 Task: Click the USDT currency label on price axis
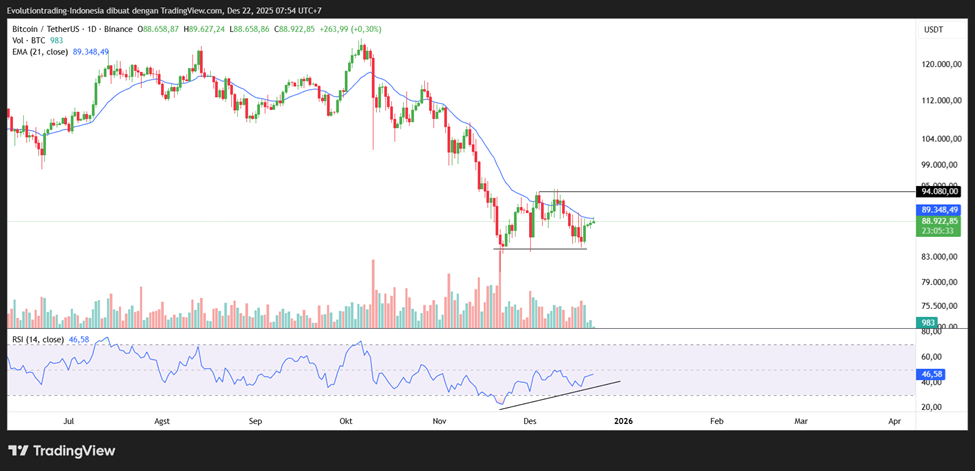tap(933, 30)
